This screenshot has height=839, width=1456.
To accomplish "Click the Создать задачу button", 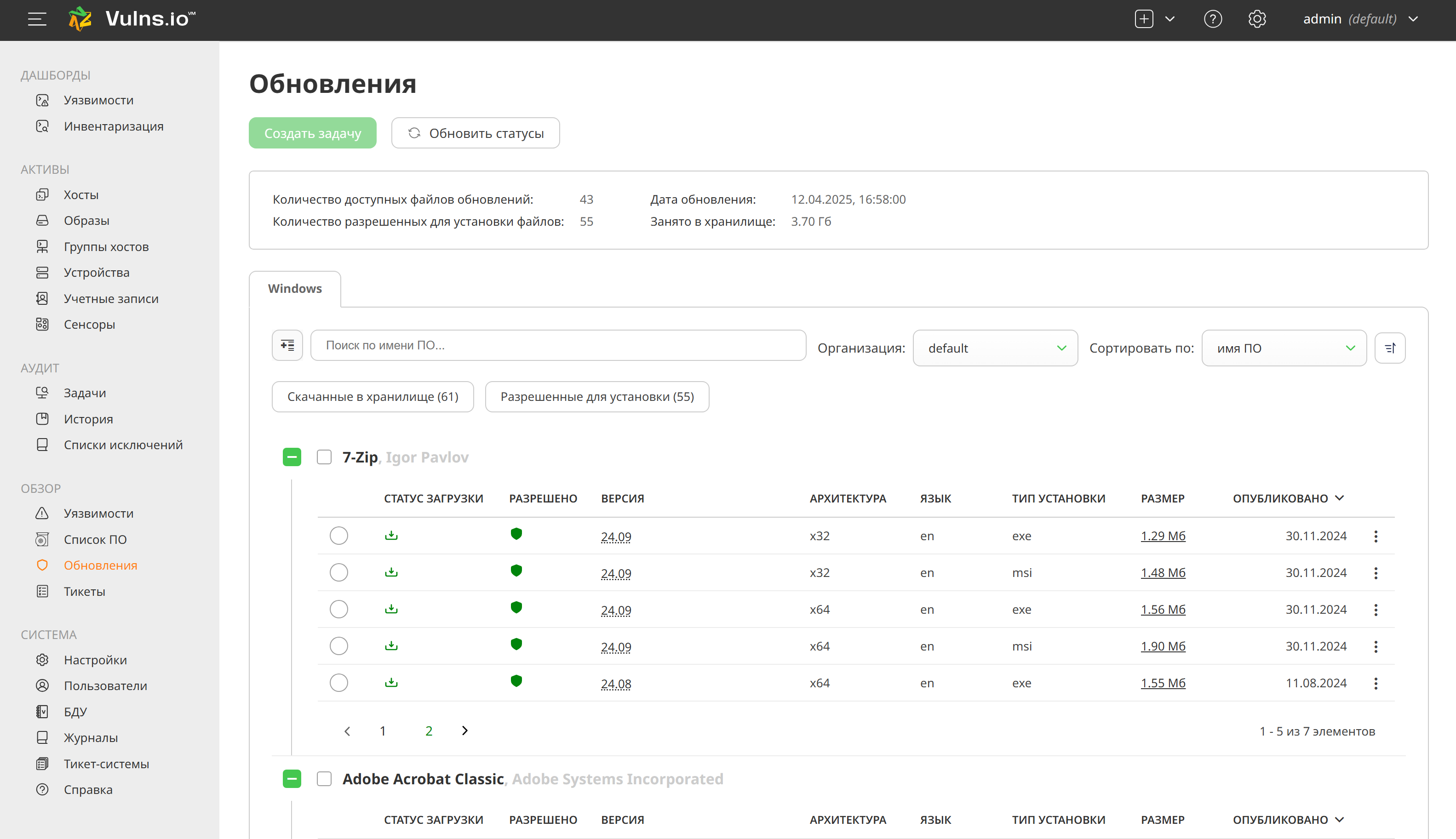I will [x=312, y=133].
